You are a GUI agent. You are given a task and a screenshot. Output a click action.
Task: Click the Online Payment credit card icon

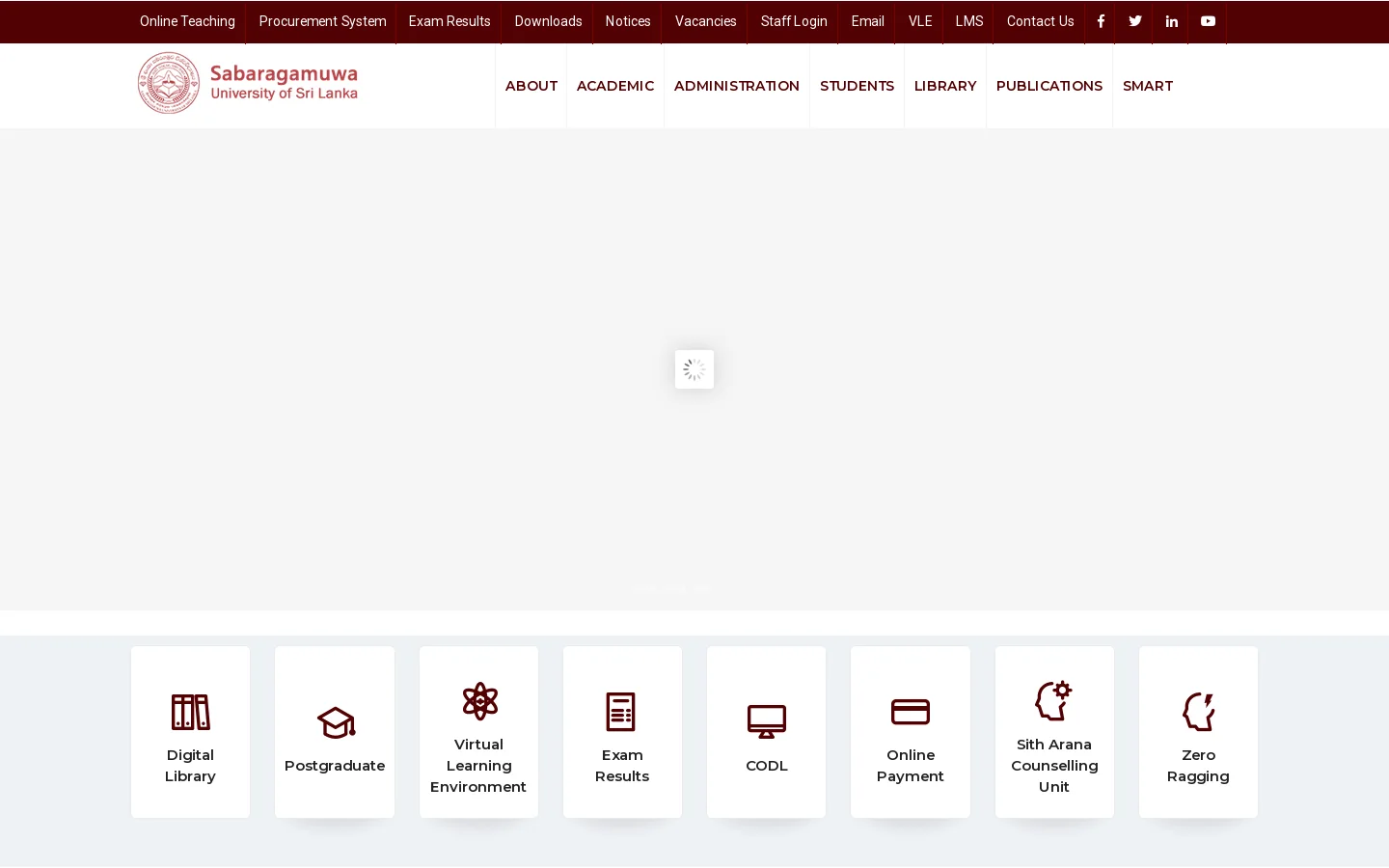coord(911,712)
